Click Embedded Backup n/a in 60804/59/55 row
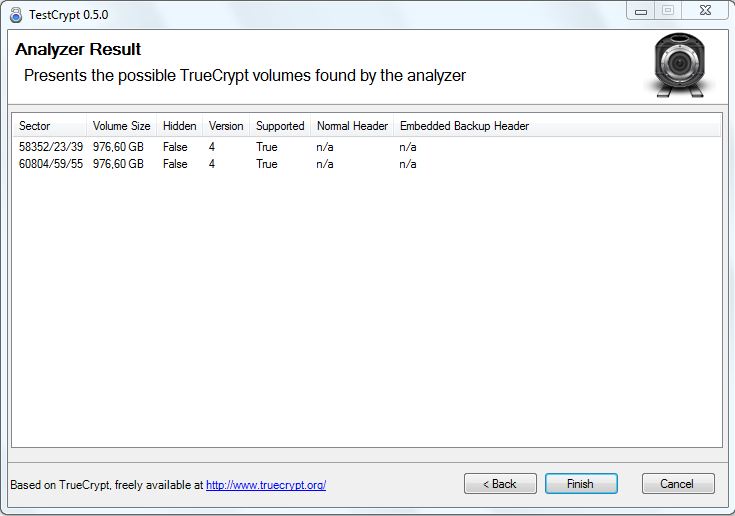This screenshot has height=516, width=735. tap(408, 164)
